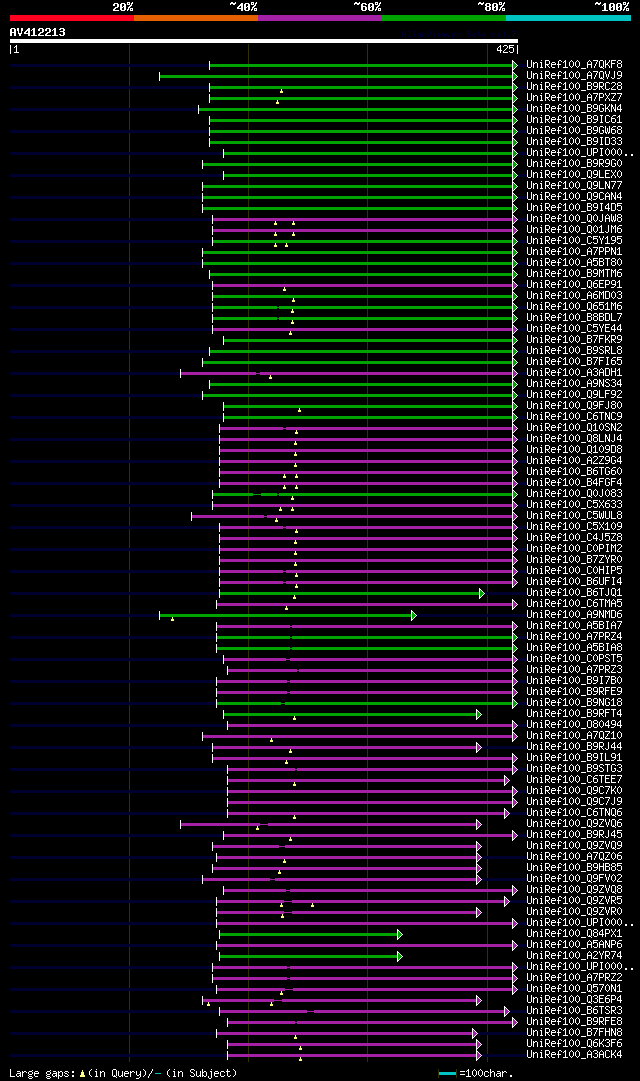The width and height of the screenshot is (640, 1081).
Task: Click the purple ~60% identity legend segment
Action: click(320, 18)
